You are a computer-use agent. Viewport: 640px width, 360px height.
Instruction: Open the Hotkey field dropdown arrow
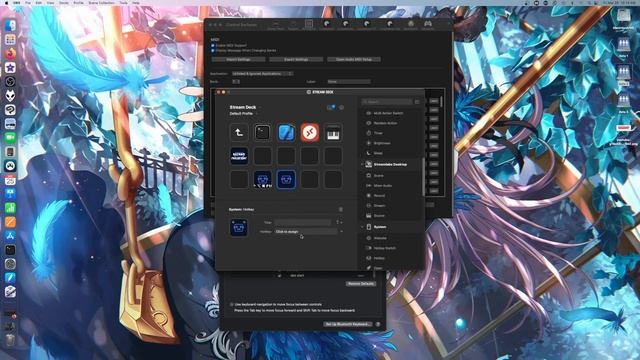tap(341, 231)
